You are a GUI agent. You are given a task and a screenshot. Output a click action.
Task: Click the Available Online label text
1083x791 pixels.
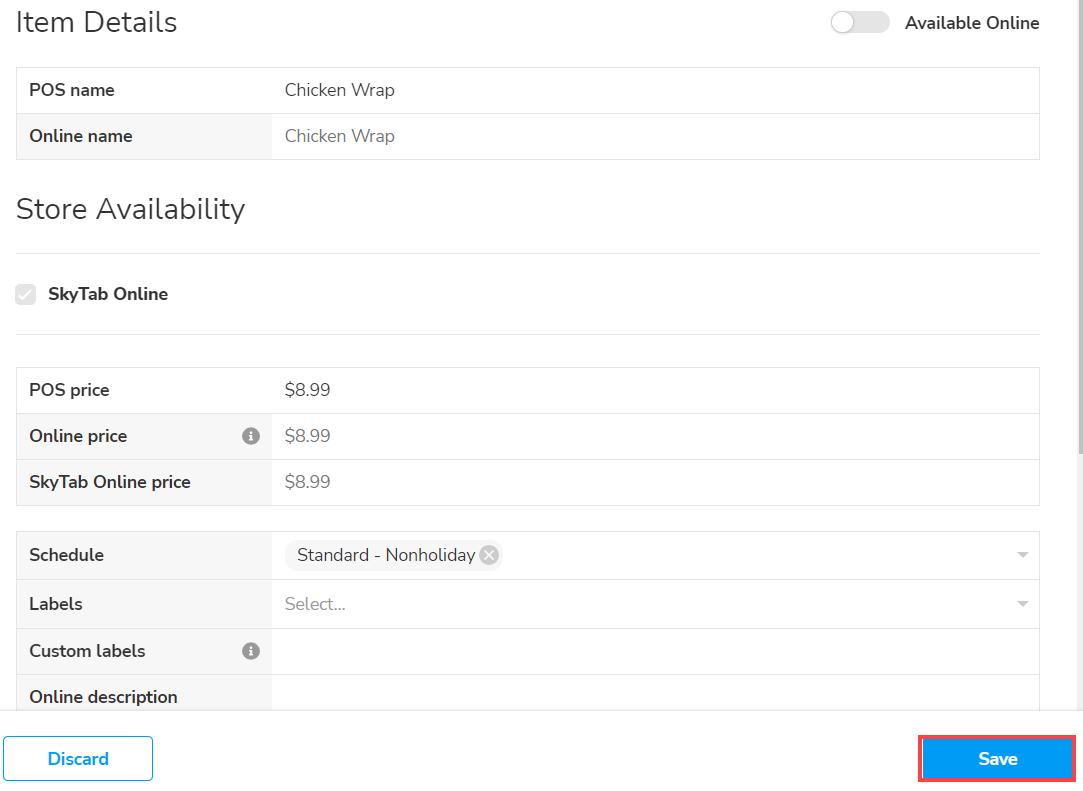(972, 23)
